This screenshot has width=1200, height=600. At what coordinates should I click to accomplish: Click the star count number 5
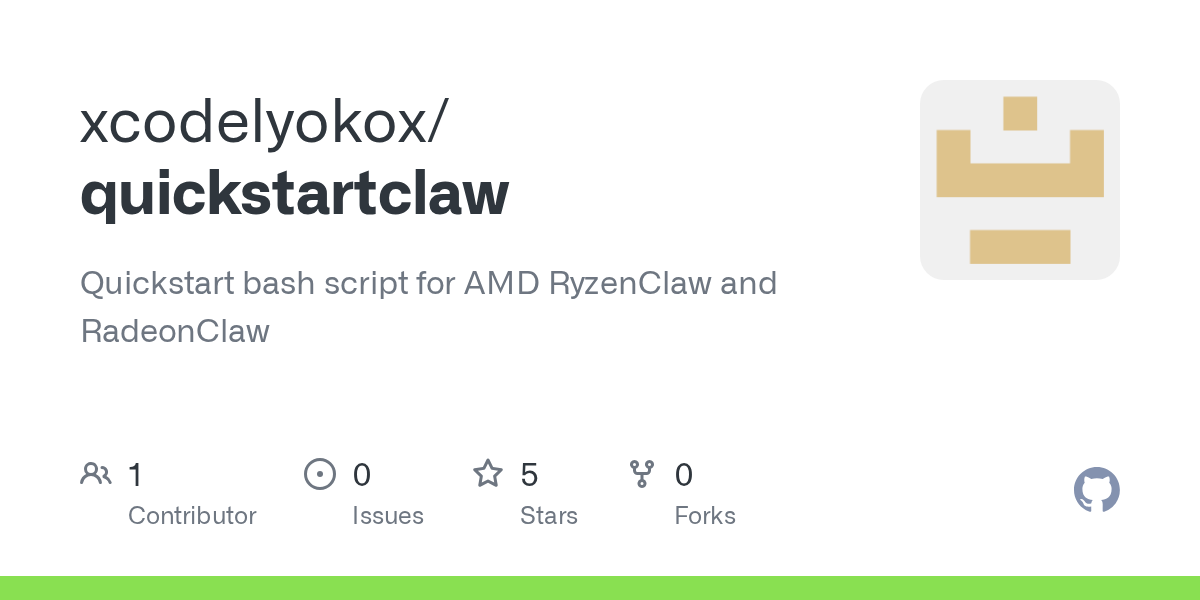coord(530,475)
